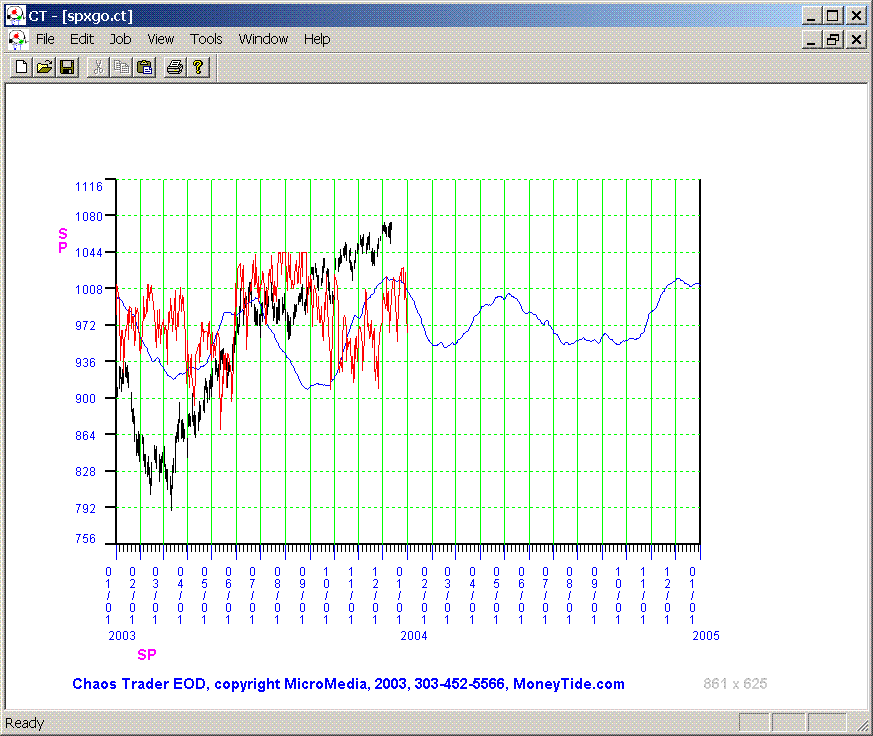Click the CT application icon in title bar
873x736 pixels.
(15, 16)
